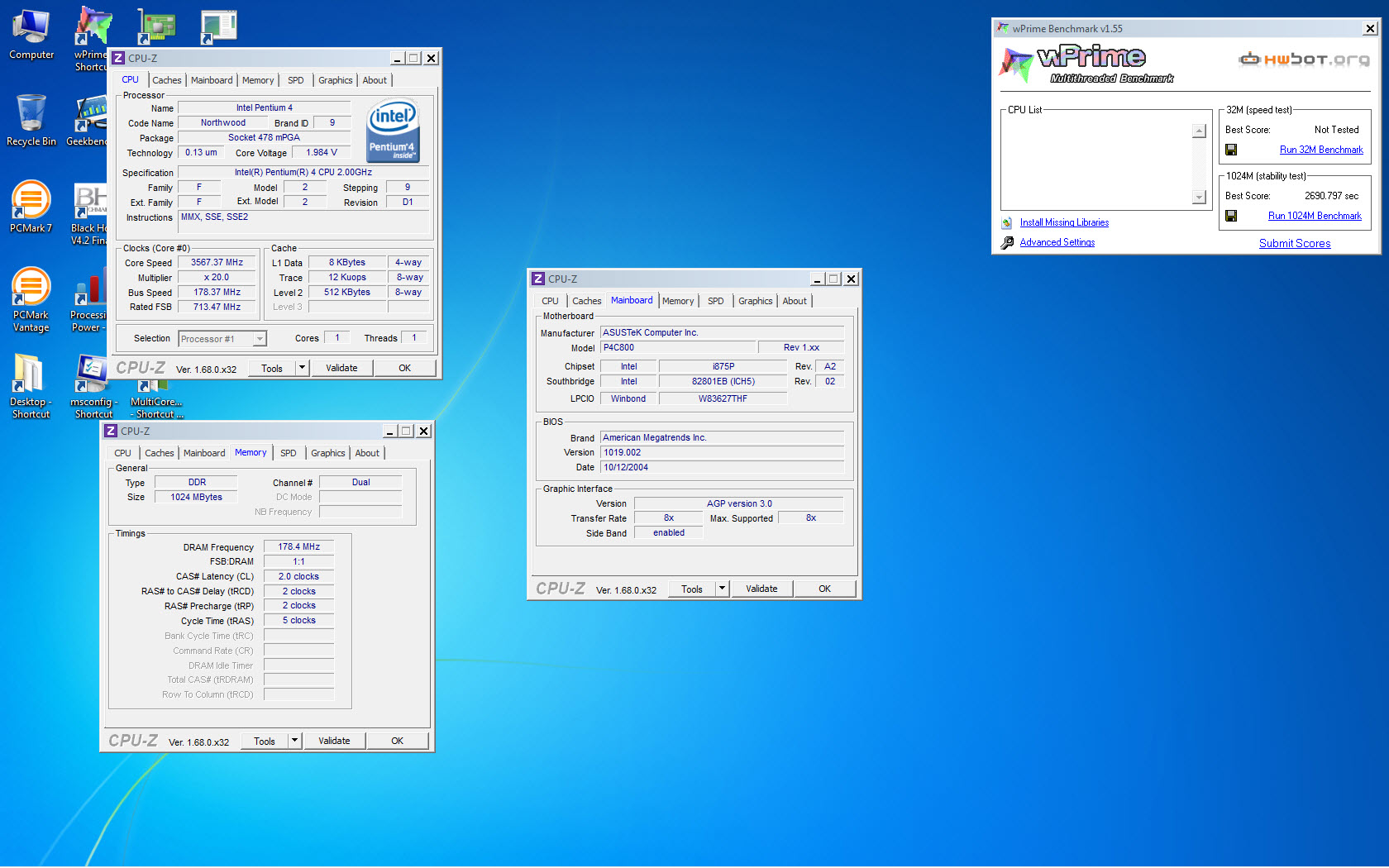Viewport: 1389px width, 868px height.
Task: Open the Recycle Bin desktop icon
Action: [31, 120]
